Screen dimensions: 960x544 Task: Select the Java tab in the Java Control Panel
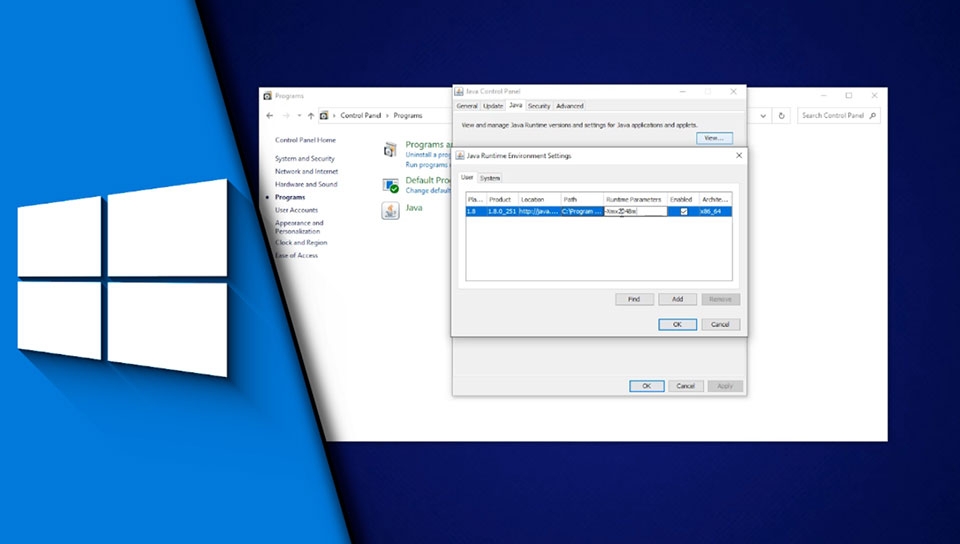[x=516, y=105]
